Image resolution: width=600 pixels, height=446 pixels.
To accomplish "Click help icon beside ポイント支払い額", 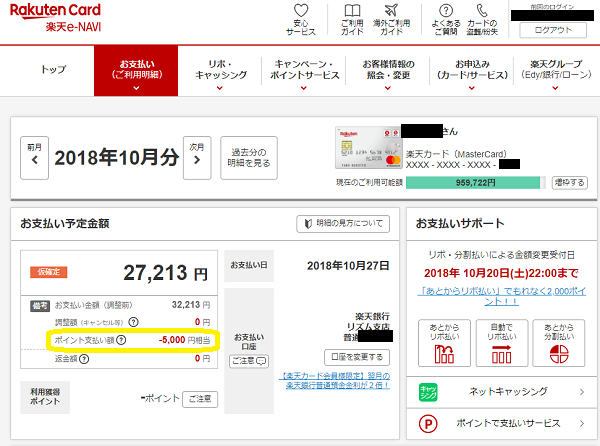I will (x=121, y=340).
